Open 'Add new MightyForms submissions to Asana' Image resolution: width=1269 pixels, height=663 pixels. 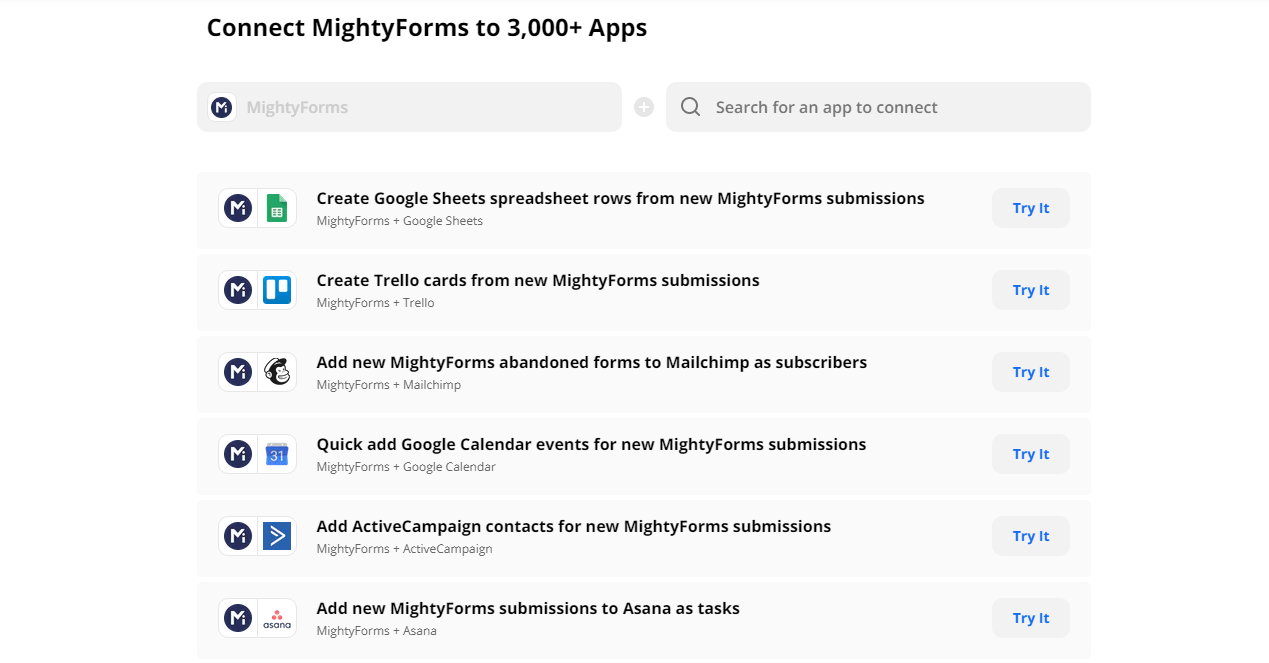[528, 608]
